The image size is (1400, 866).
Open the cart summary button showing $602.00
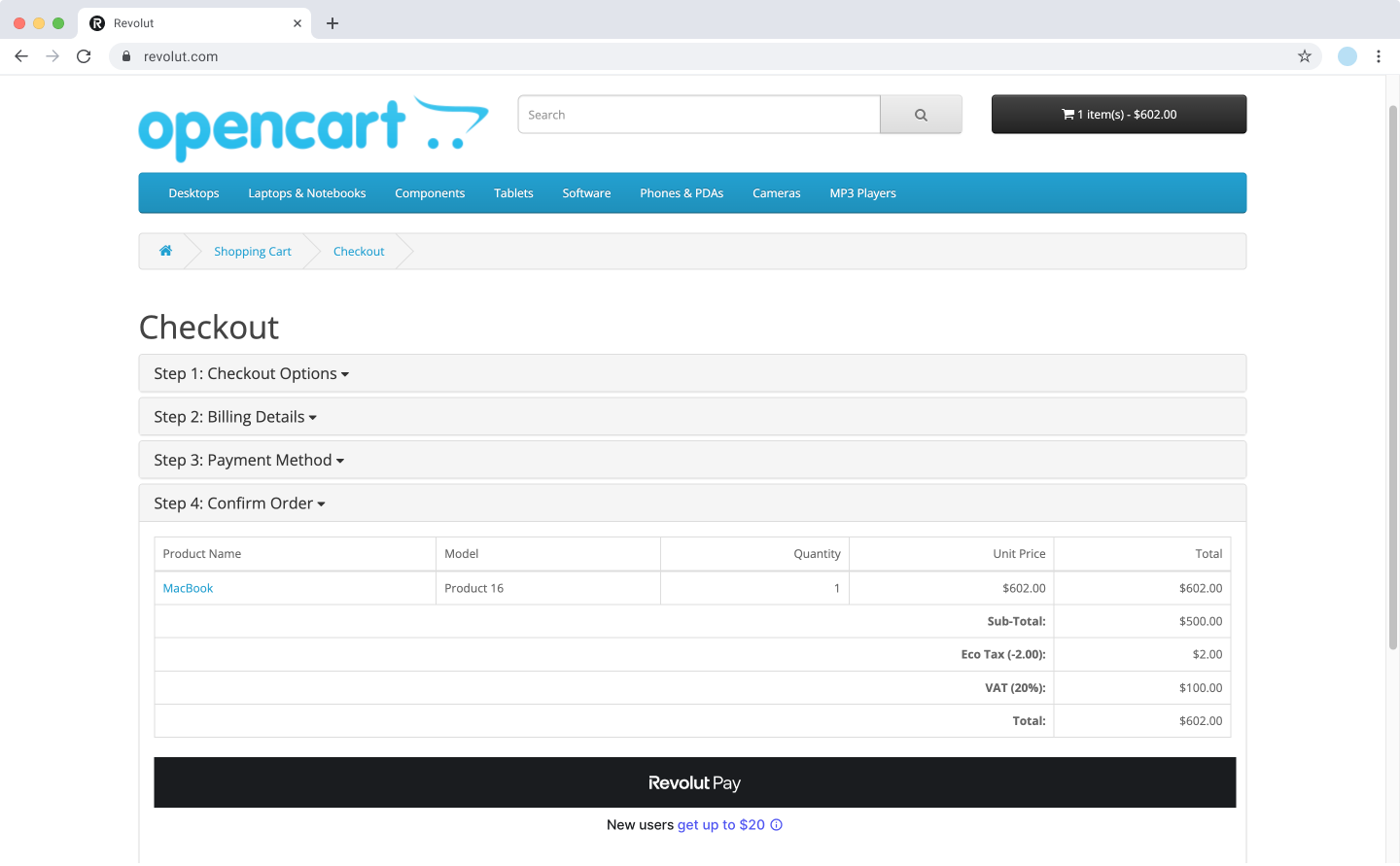(x=1119, y=115)
